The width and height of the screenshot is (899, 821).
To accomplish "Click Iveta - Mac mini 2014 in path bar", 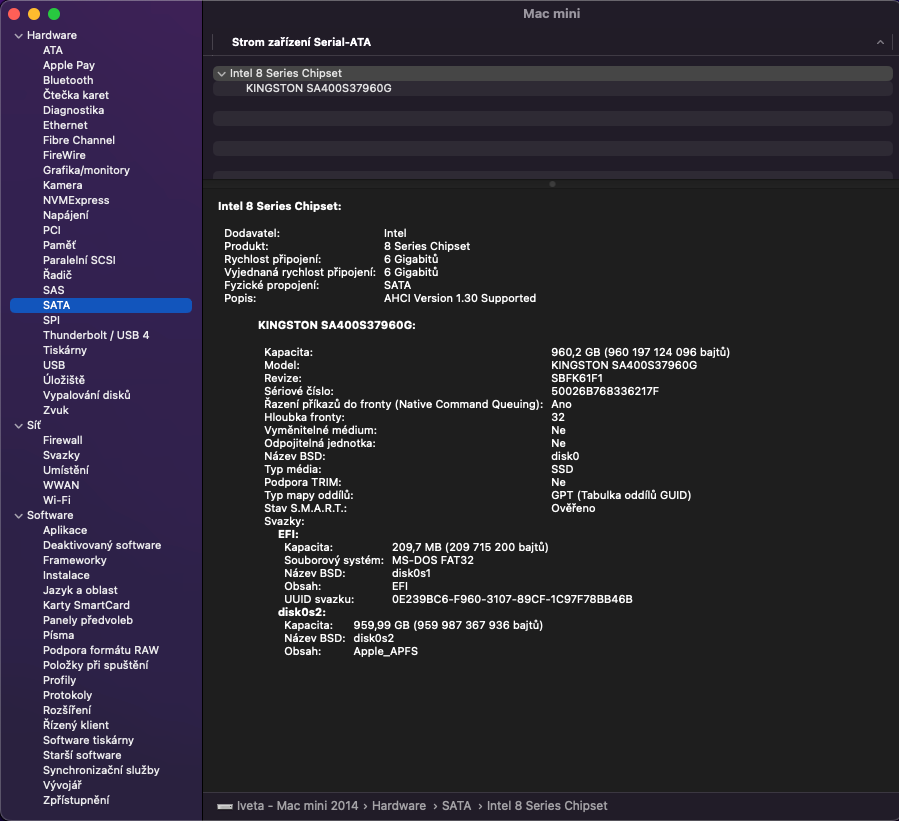I will pos(298,806).
